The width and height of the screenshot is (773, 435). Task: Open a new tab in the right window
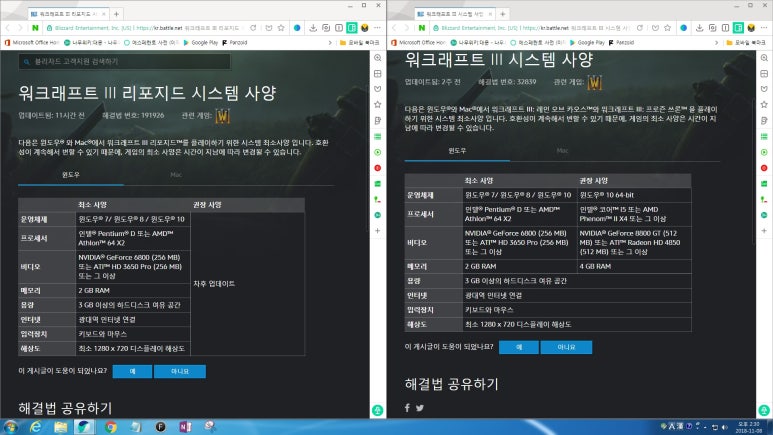tap(503, 14)
